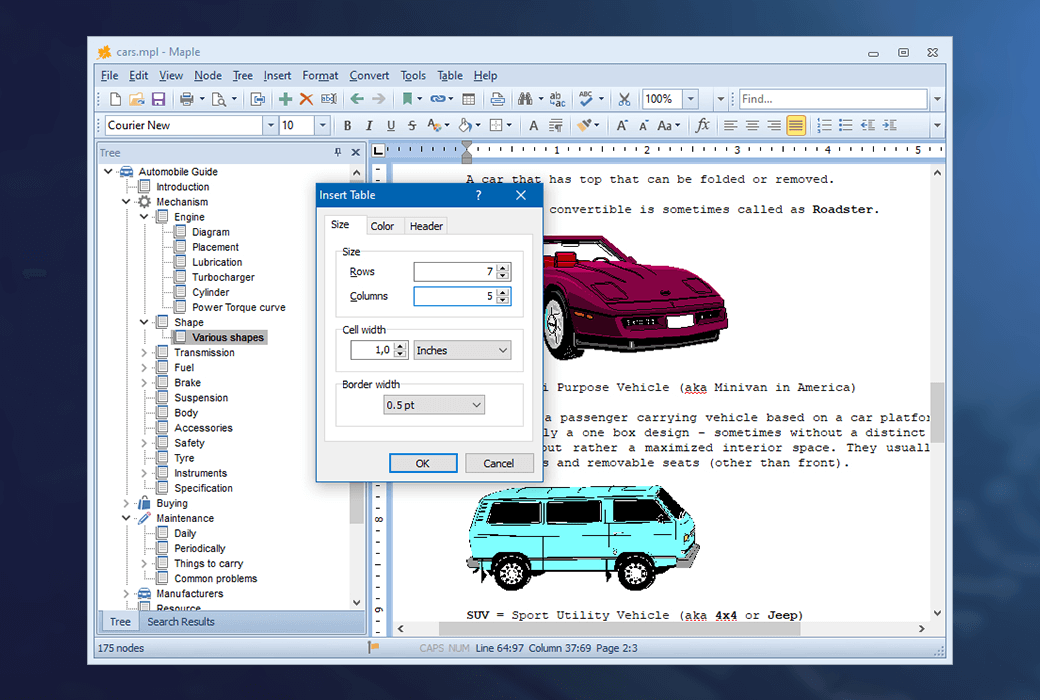
Task: Cut selection with the scissors icon
Action: pyautogui.click(x=624, y=100)
